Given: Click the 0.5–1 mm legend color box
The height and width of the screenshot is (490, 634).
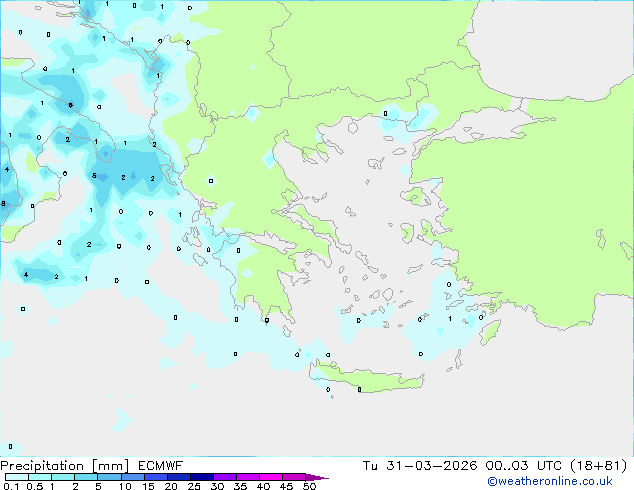Looking at the screenshot, I should pyautogui.click(x=40, y=477).
